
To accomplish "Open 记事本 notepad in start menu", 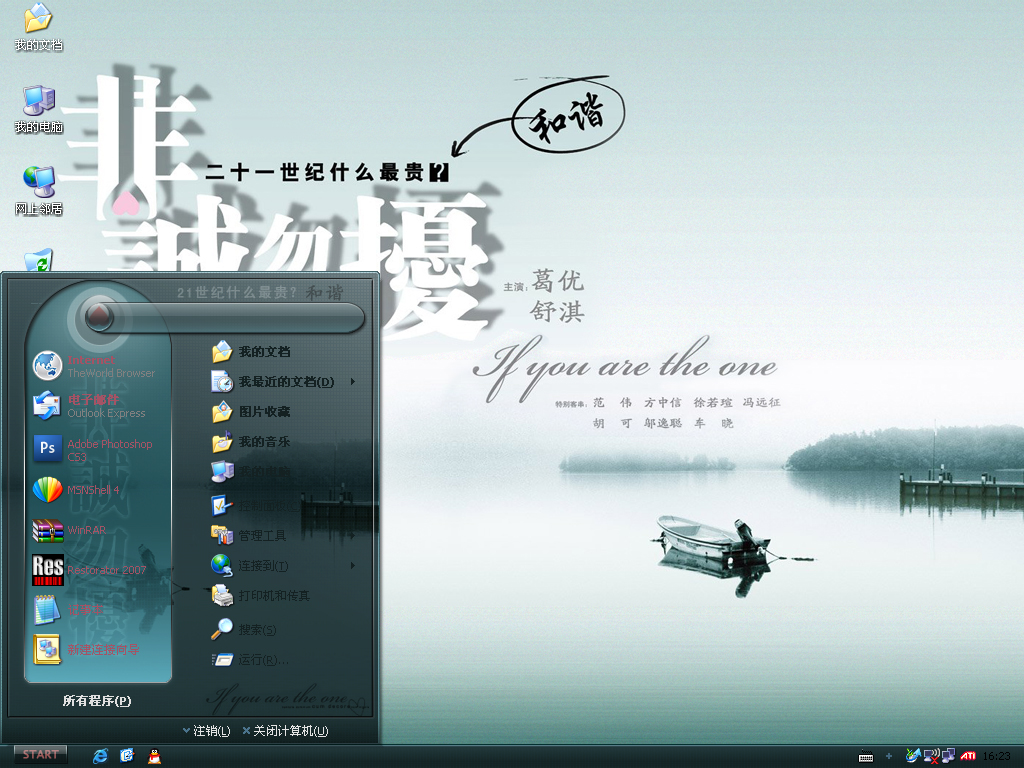I will point(68,610).
